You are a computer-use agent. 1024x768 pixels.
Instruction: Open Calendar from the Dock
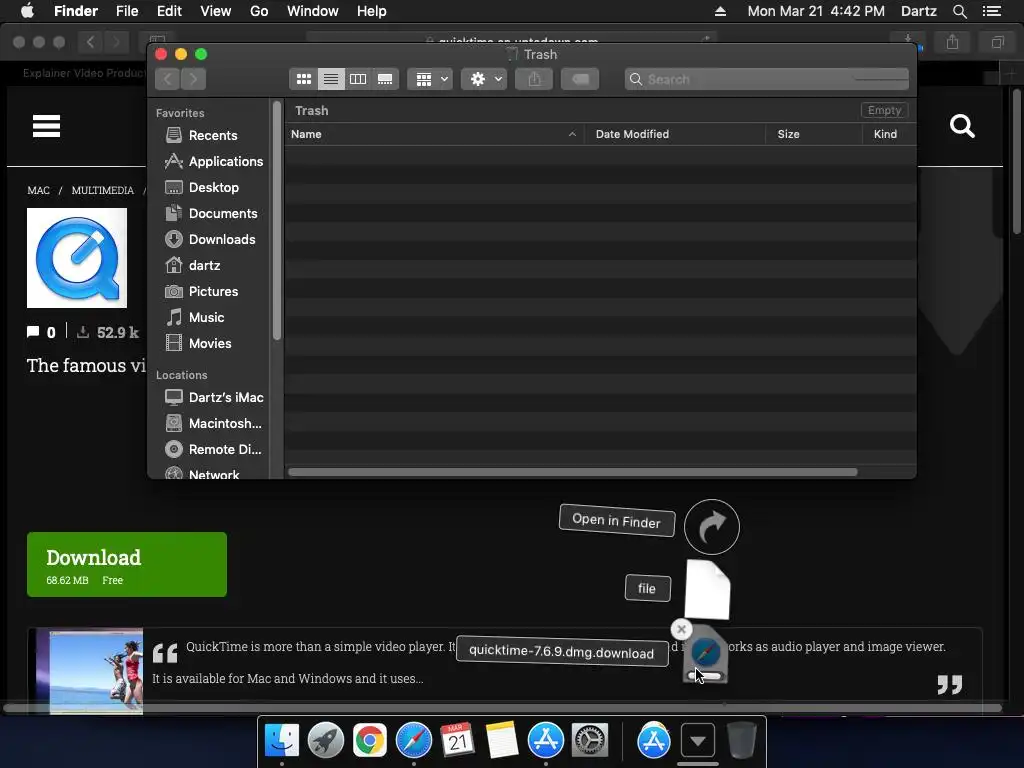pyautogui.click(x=457, y=741)
